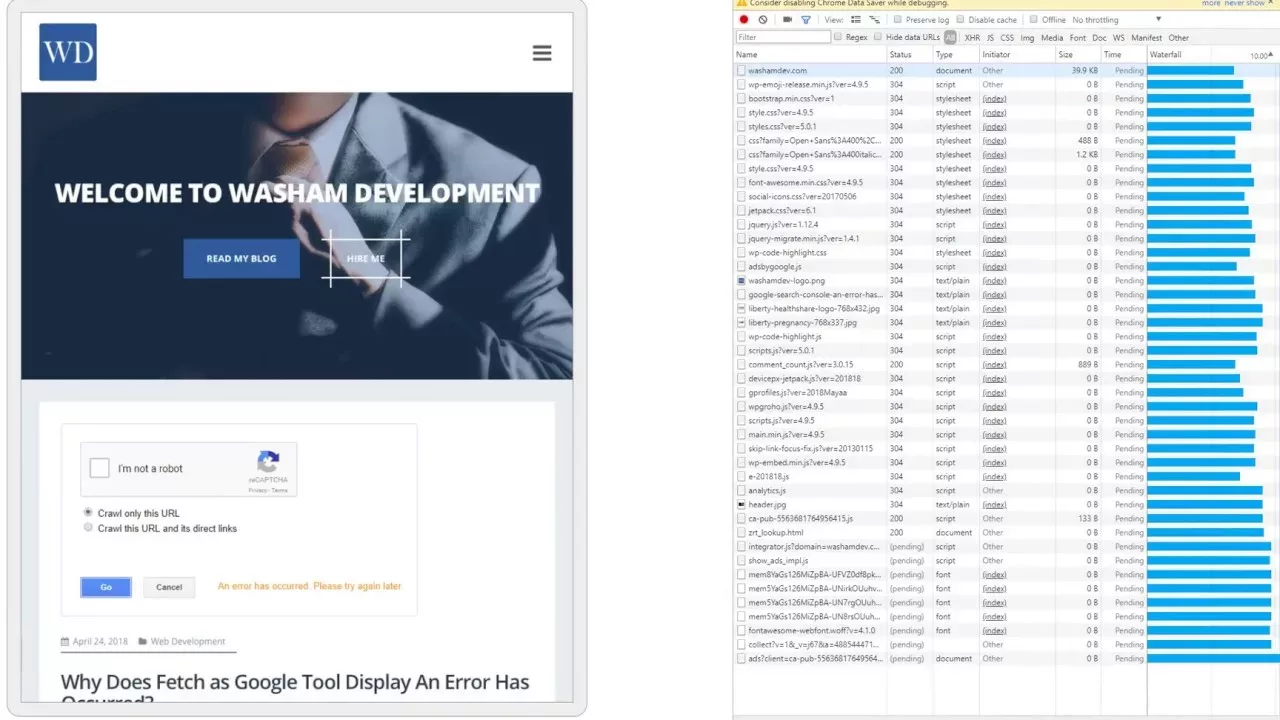Open the Why Does Fetch as Google post title

coord(295,688)
